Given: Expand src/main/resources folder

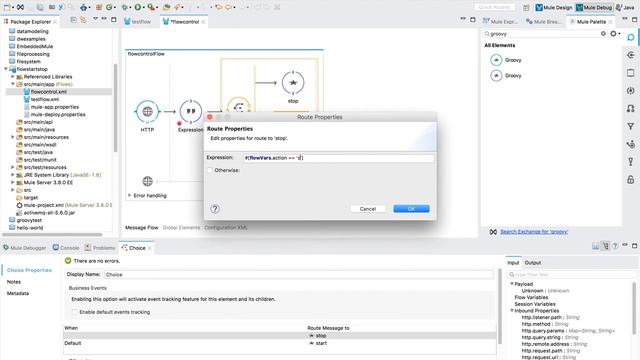Looking at the screenshot, I should click(x=13, y=137).
